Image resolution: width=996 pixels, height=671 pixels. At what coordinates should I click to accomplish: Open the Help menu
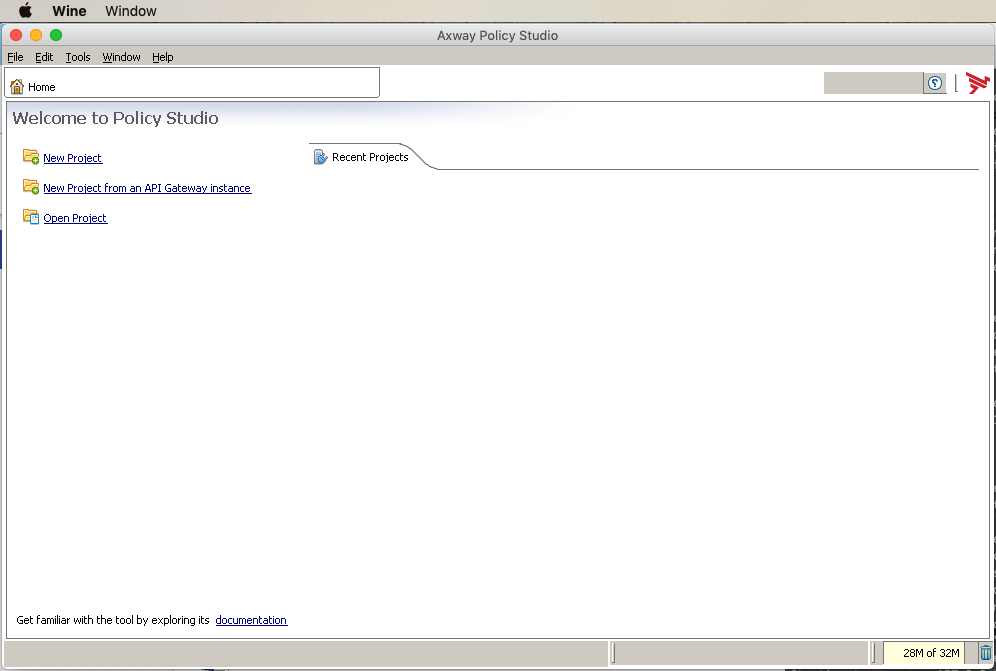pos(163,57)
